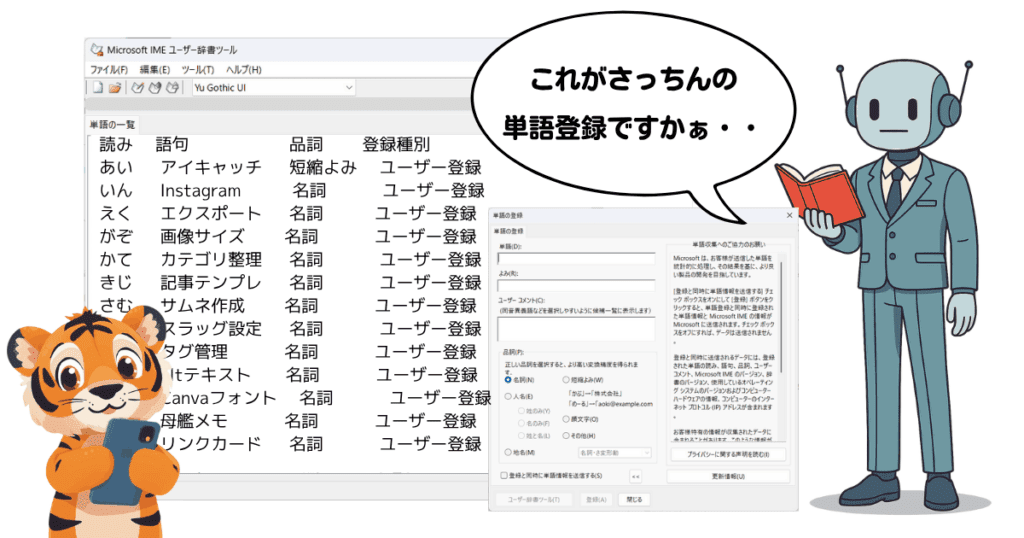Screen dimensions: 1024x538
Task: Select the その他(H) radio button
Action: [x=566, y=435]
